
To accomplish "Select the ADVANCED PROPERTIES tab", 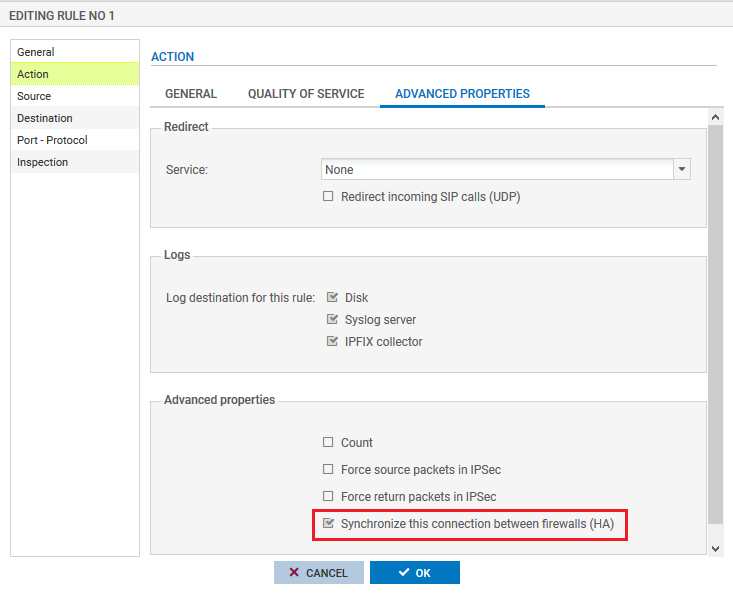I will (462, 94).
